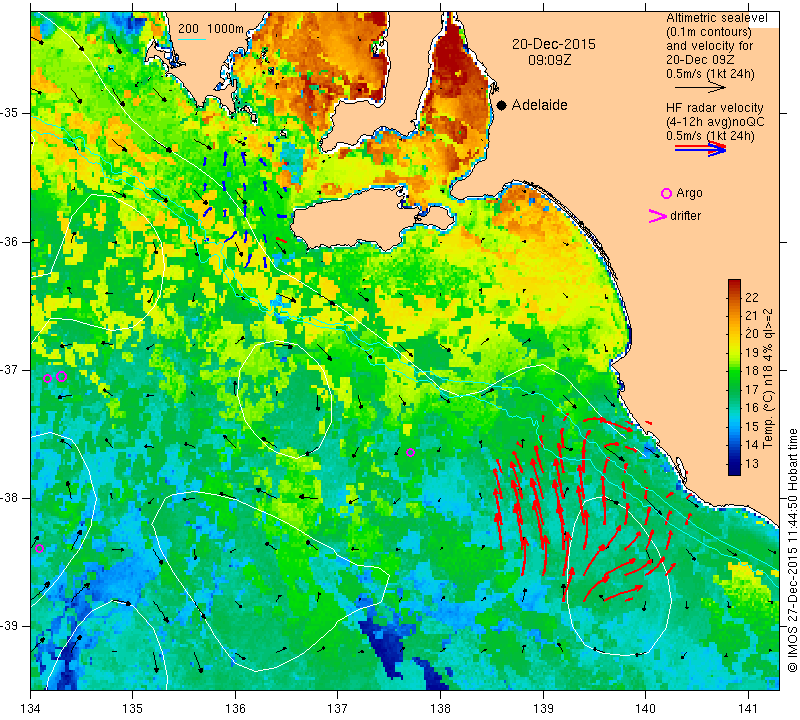Click the '200 1000m' depth contour label
Image resolution: width=800 pixels, height=720 pixels.
coord(211,29)
